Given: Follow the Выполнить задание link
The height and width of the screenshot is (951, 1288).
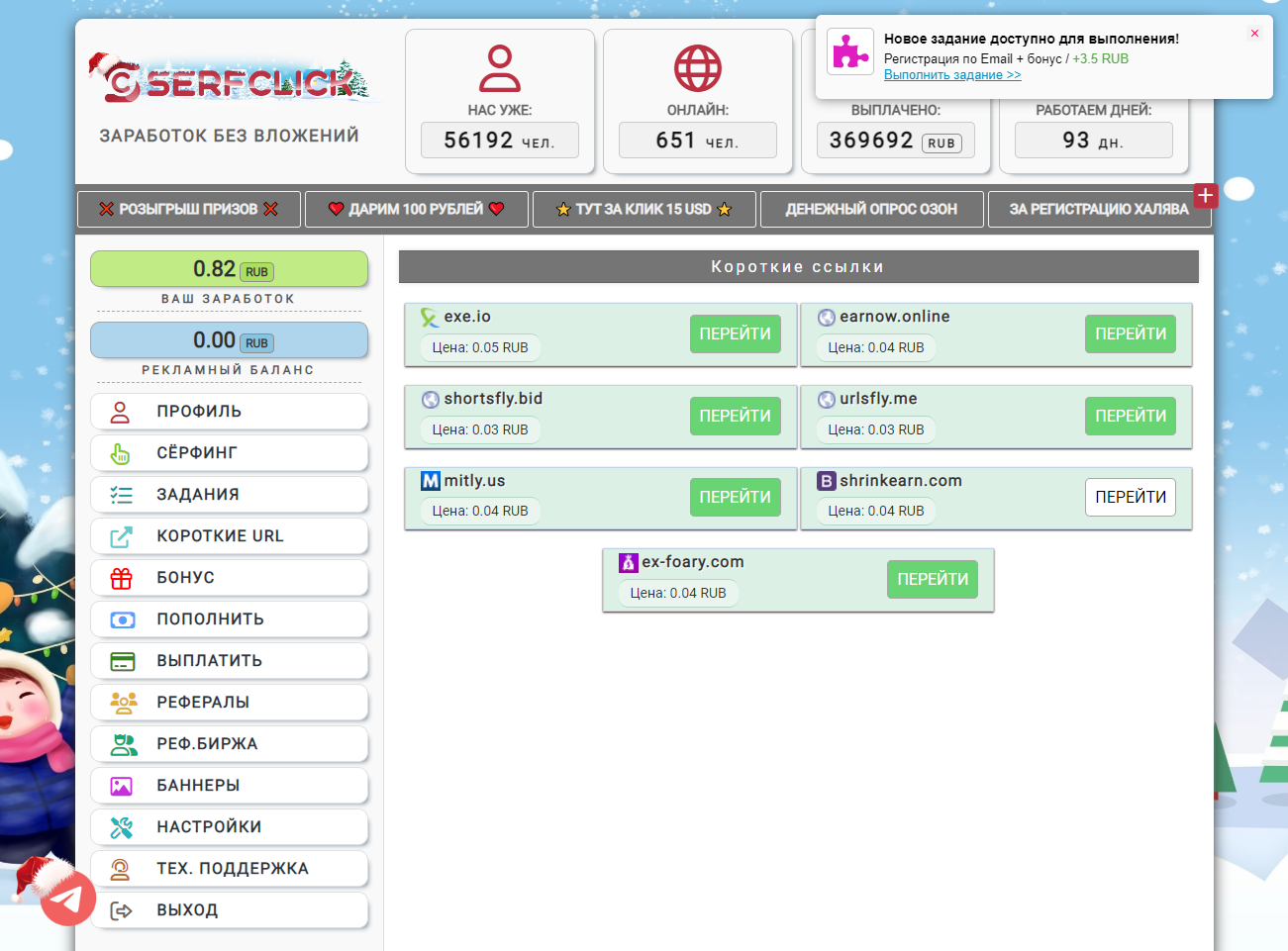Looking at the screenshot, I should (952, 75).
